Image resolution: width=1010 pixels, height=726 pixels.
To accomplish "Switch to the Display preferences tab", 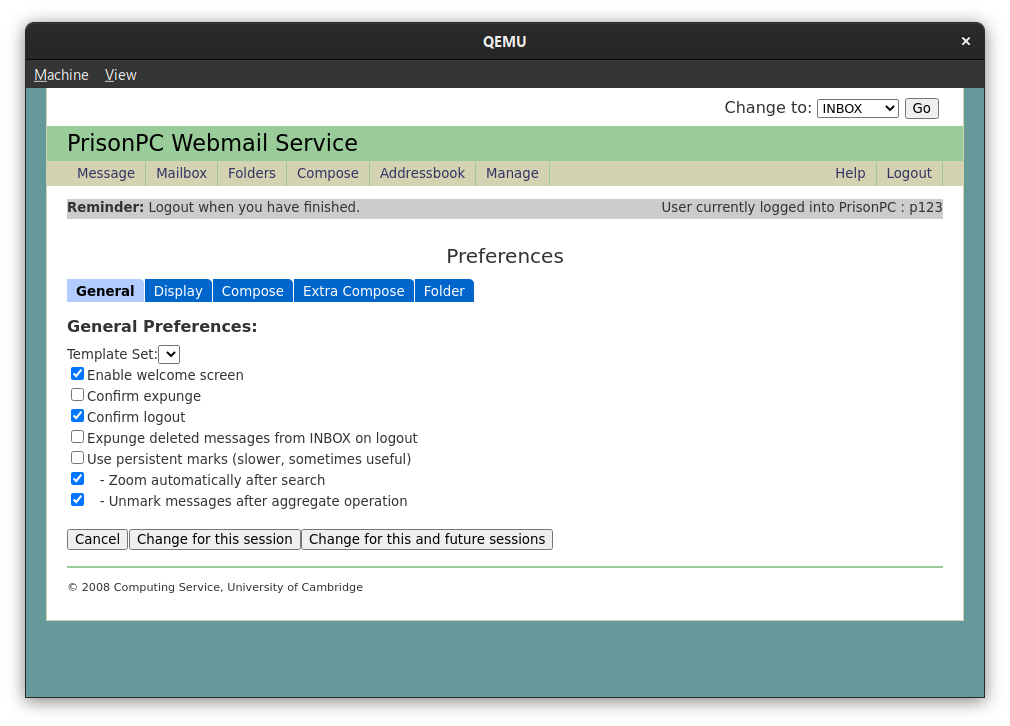I will [x=178, y=291].
